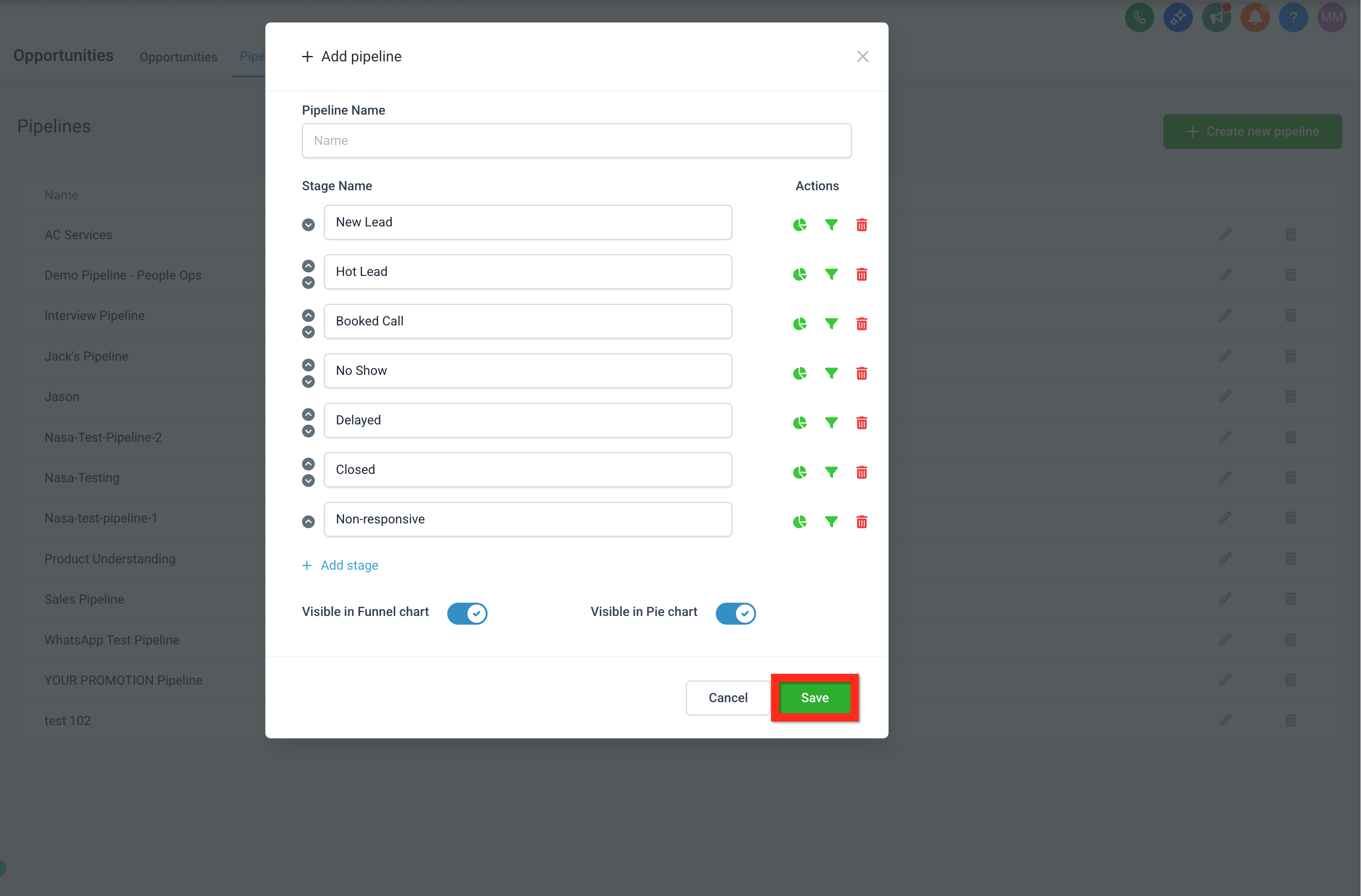The width and height of the screenshot is (1361, 896).
Task: Click the trash icon for Non-responsive stage
Action: coord(861,522)
